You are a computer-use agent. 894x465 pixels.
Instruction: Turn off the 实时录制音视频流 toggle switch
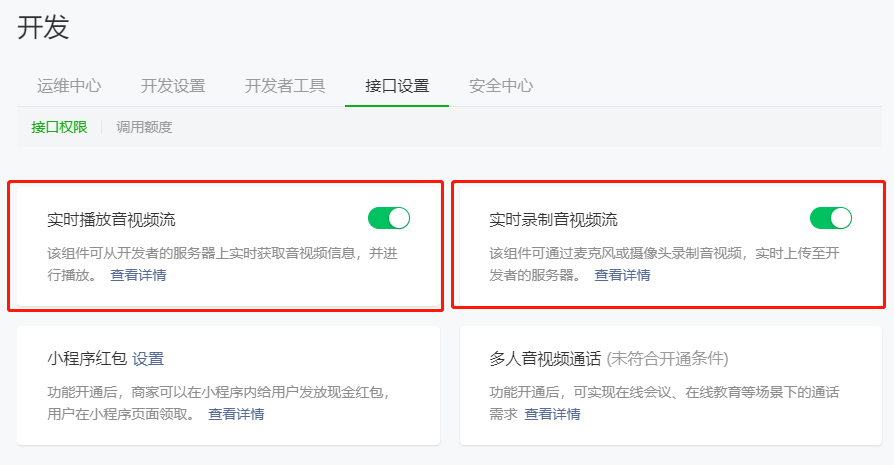[831, 218]
